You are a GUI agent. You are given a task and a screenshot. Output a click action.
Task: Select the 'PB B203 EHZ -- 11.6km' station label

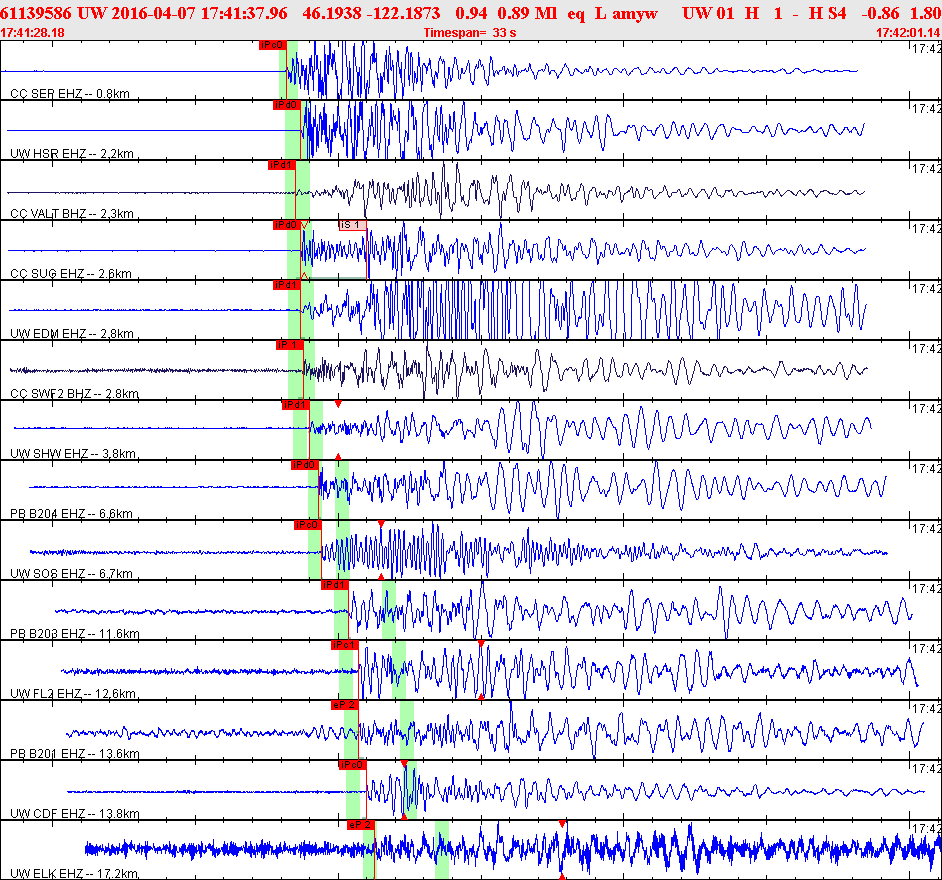click(75, 634)
